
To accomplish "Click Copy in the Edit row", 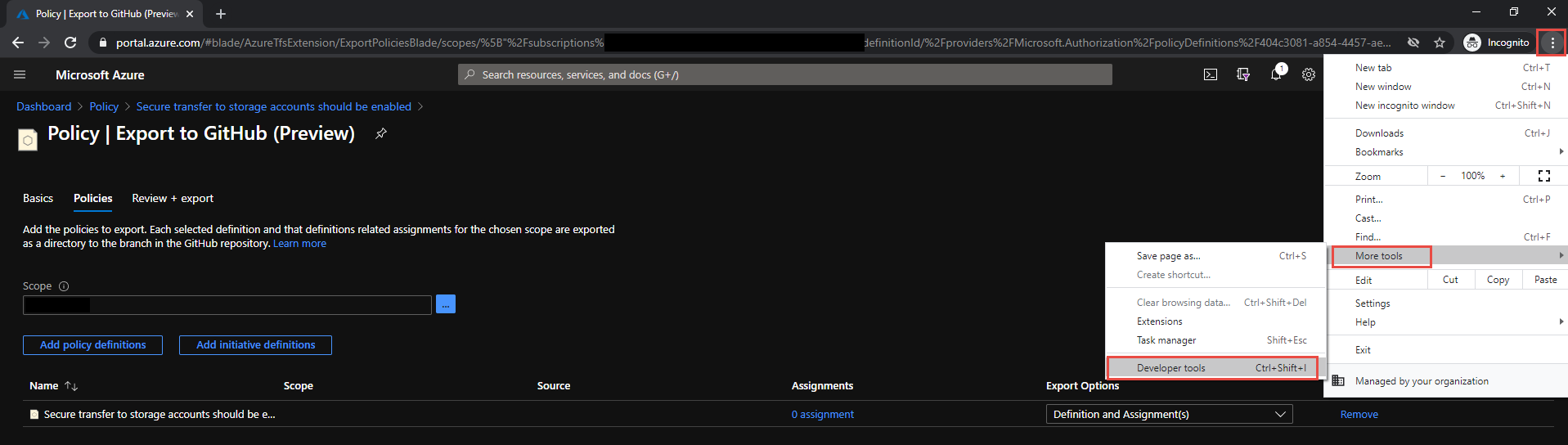I will [x=1498, y=280].
